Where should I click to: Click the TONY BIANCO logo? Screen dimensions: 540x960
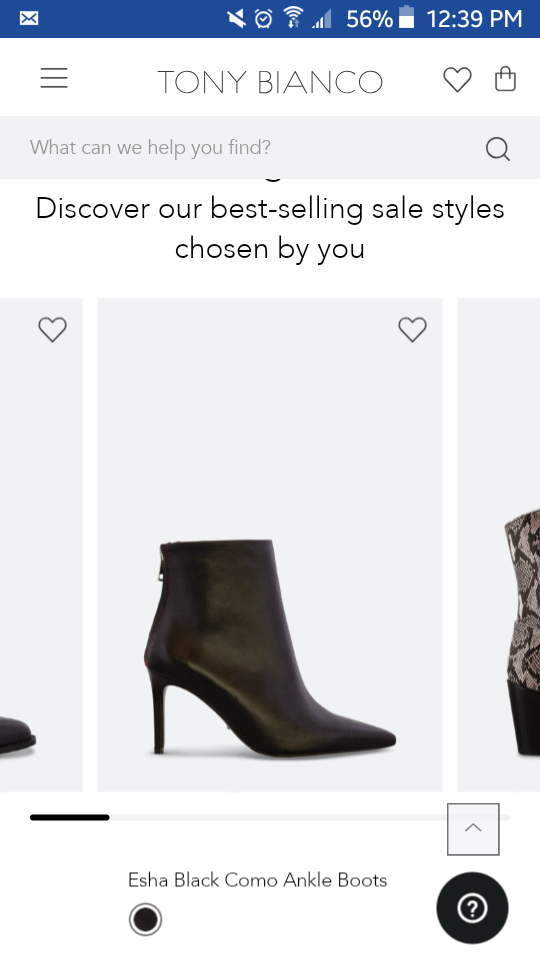coord(270,81)
